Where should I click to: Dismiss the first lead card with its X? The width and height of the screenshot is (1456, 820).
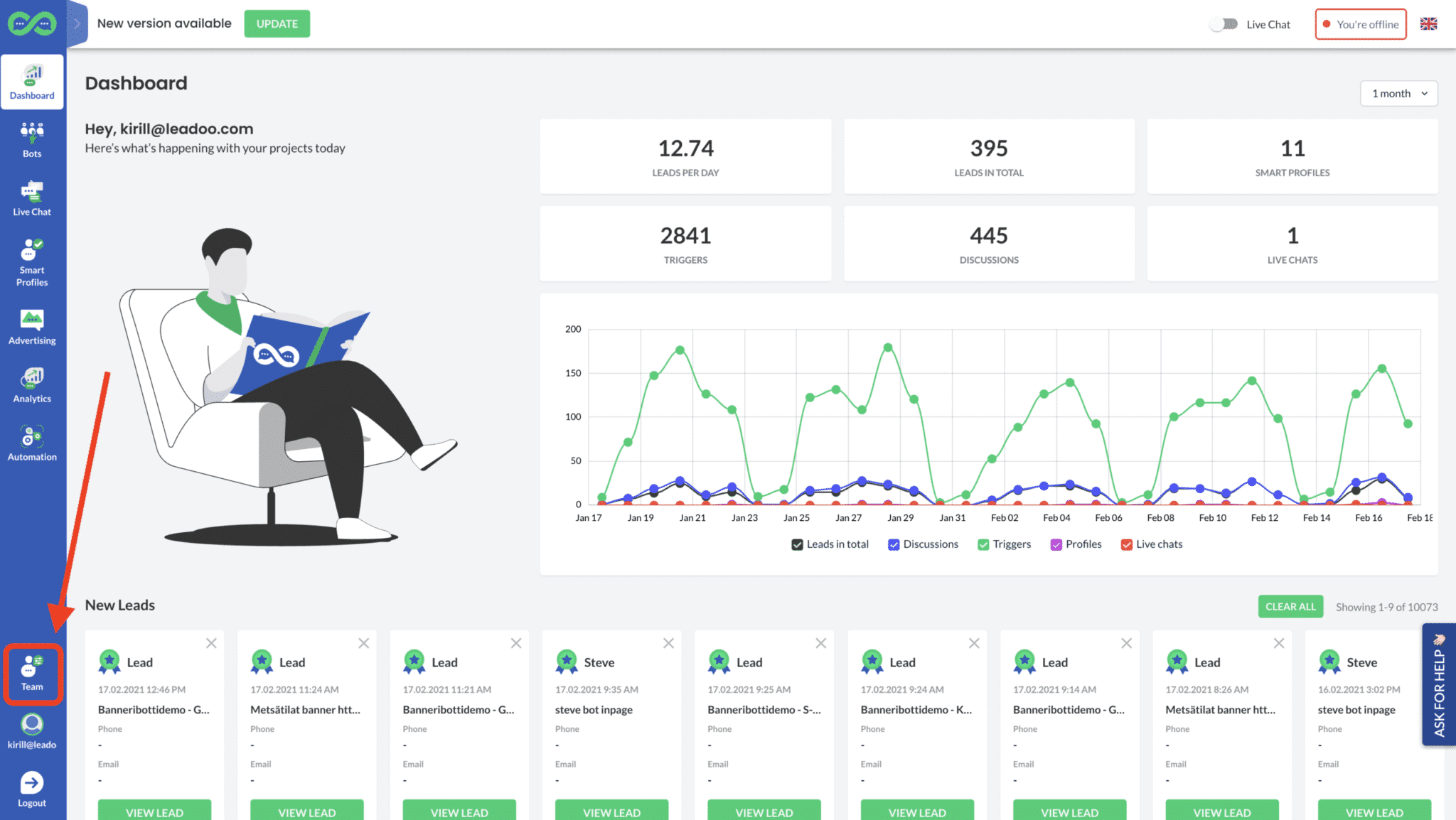click(211, 643)
